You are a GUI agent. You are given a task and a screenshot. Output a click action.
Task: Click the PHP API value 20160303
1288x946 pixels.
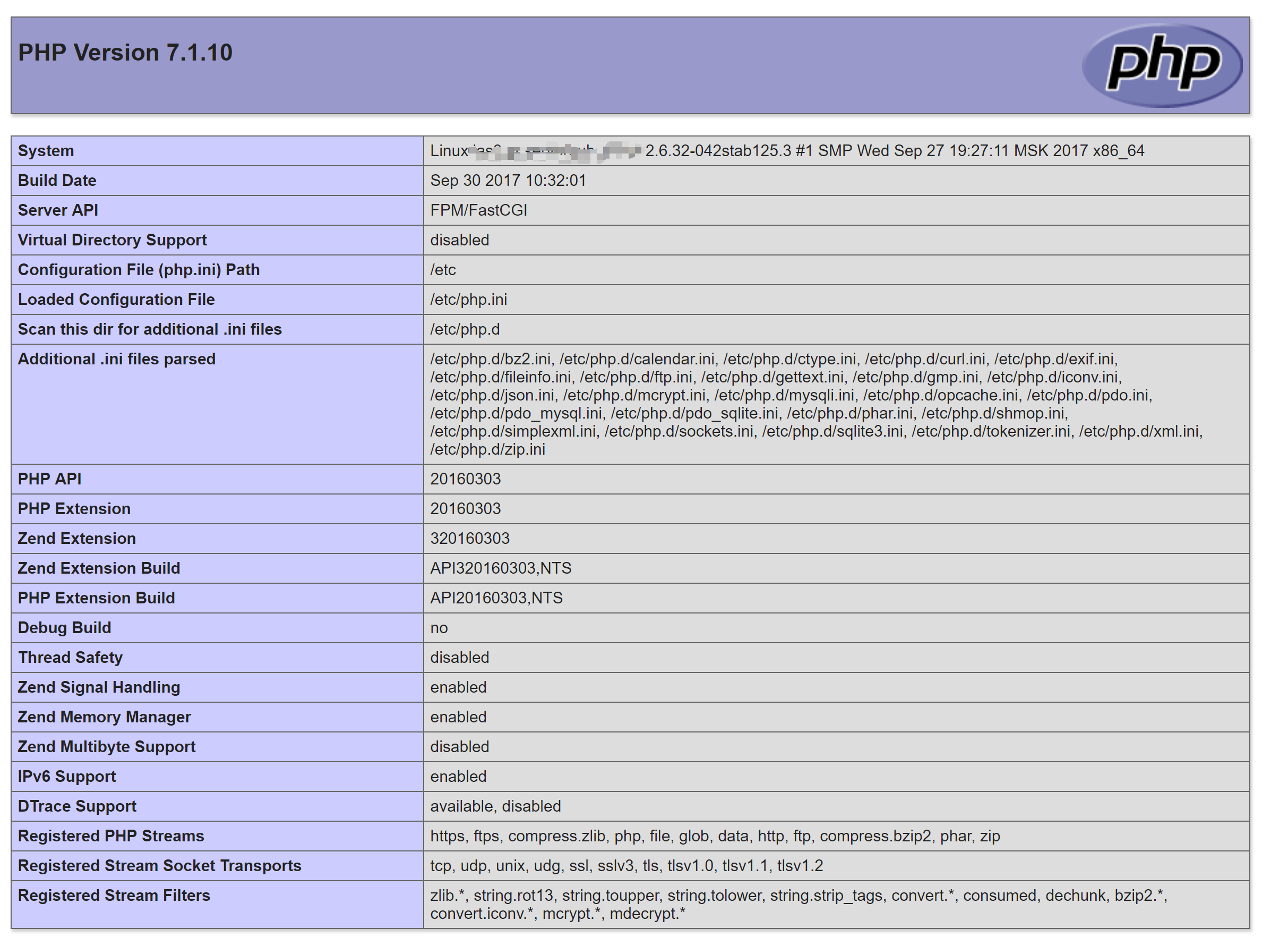466,479
